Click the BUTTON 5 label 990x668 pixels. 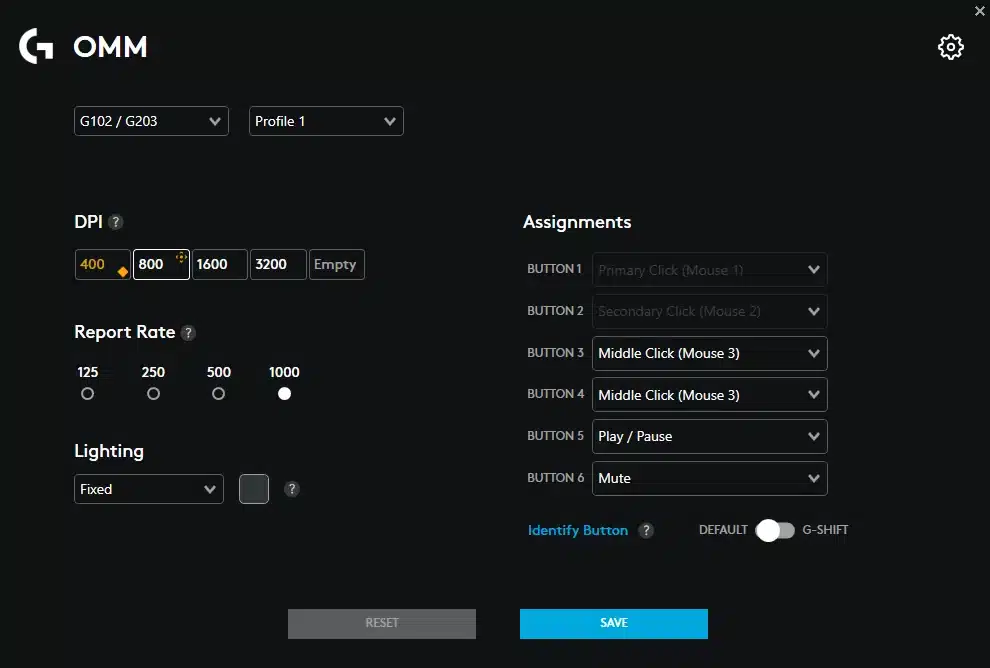[556, 436]
